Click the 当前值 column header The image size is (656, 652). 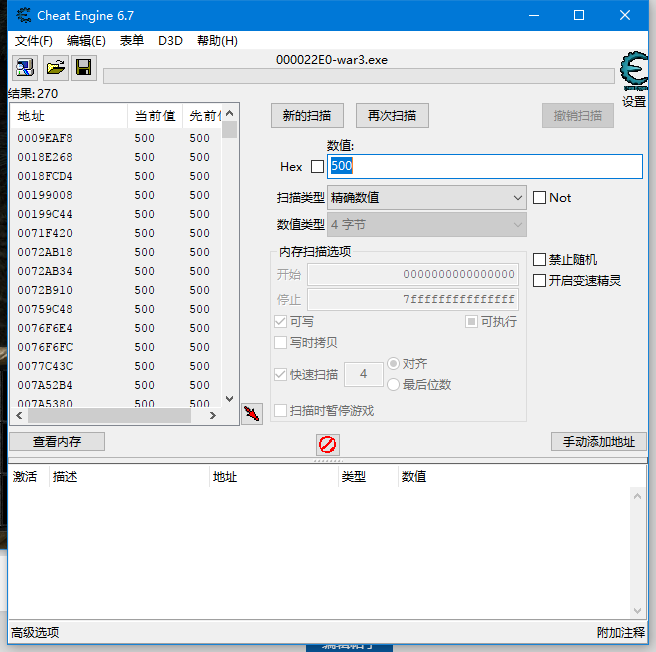[x=155, y=116]
